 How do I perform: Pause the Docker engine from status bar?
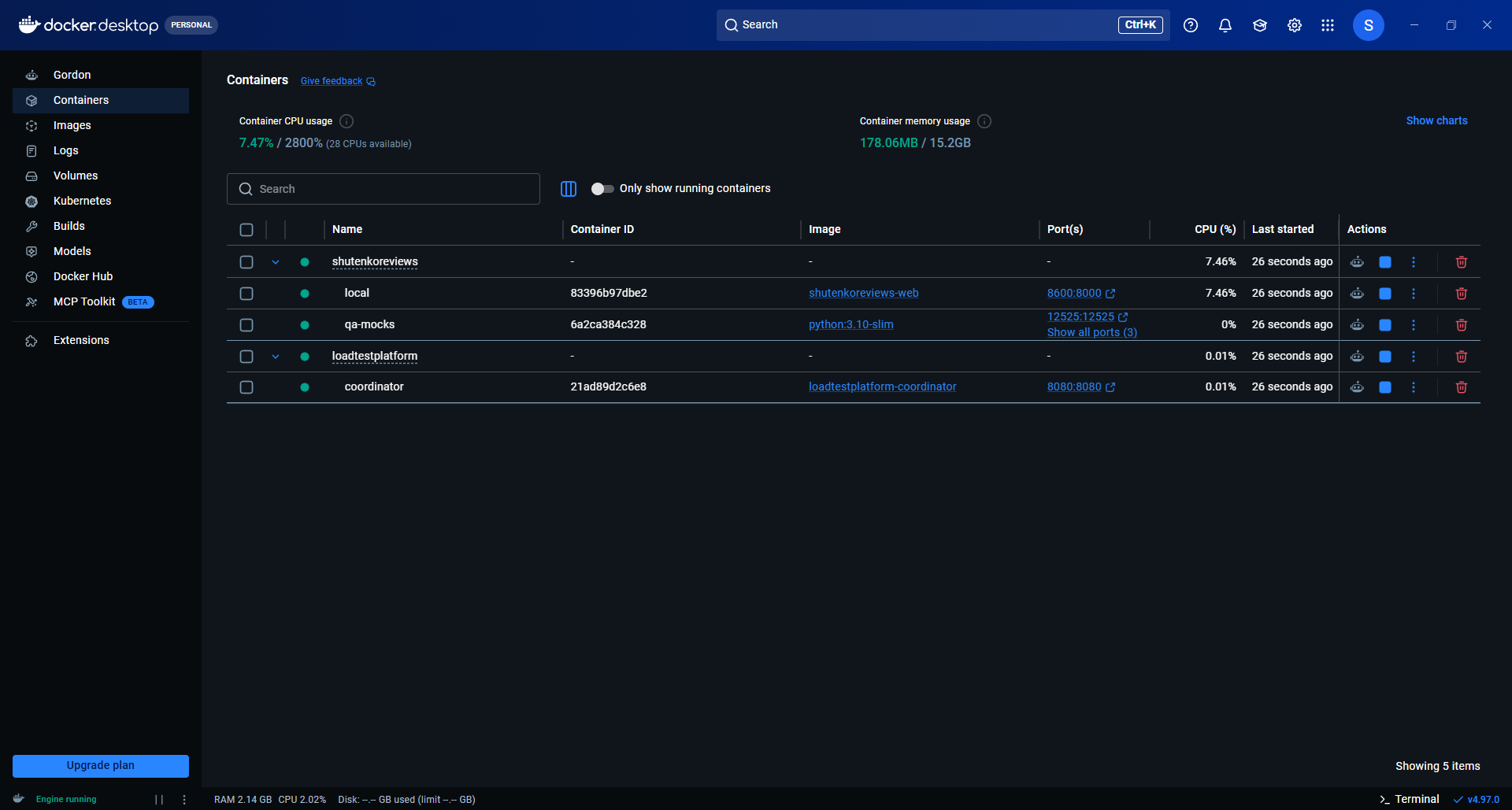click(x=159, y=800)
